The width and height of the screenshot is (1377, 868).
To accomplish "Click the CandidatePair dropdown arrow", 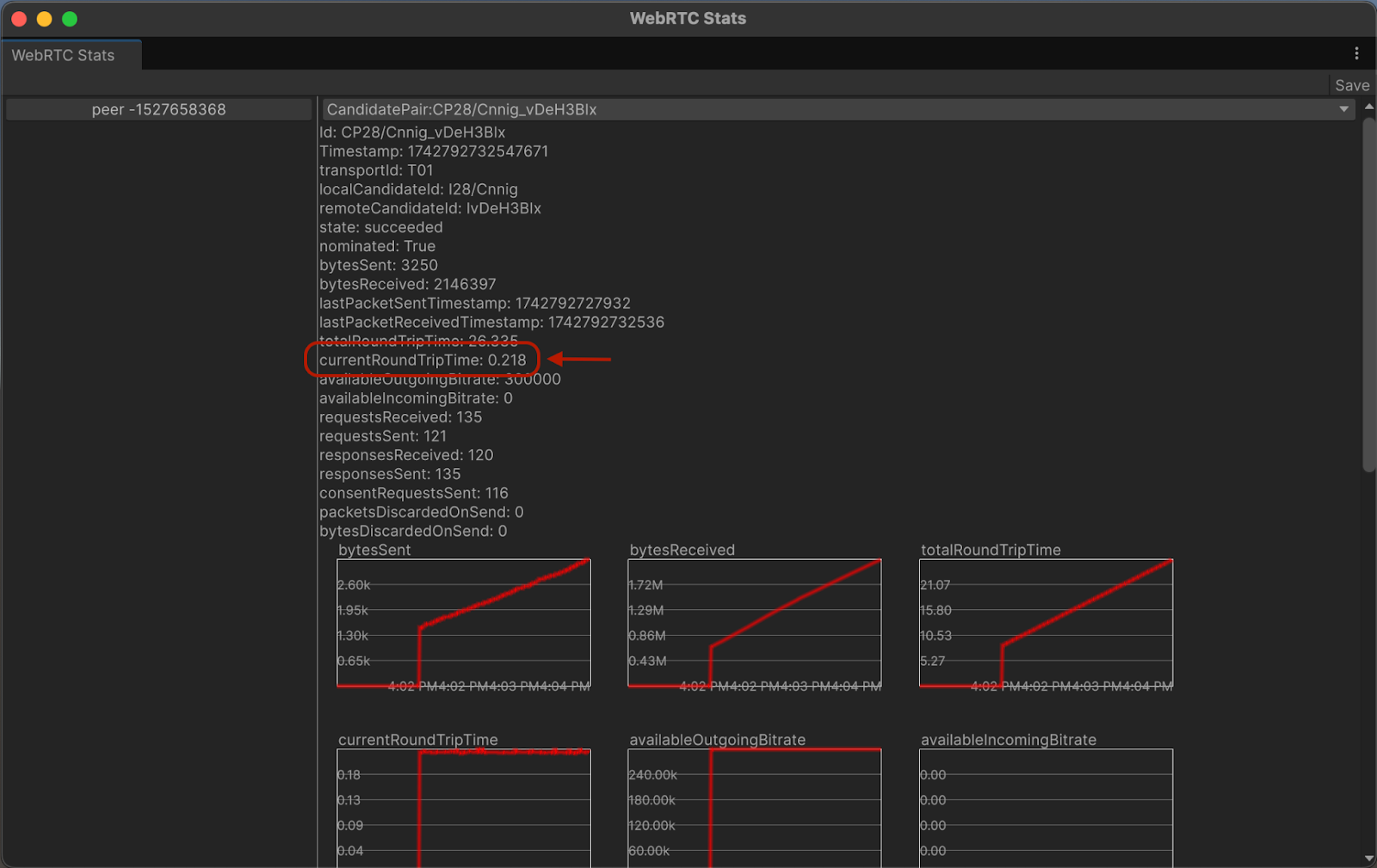I will (1343, 109).
